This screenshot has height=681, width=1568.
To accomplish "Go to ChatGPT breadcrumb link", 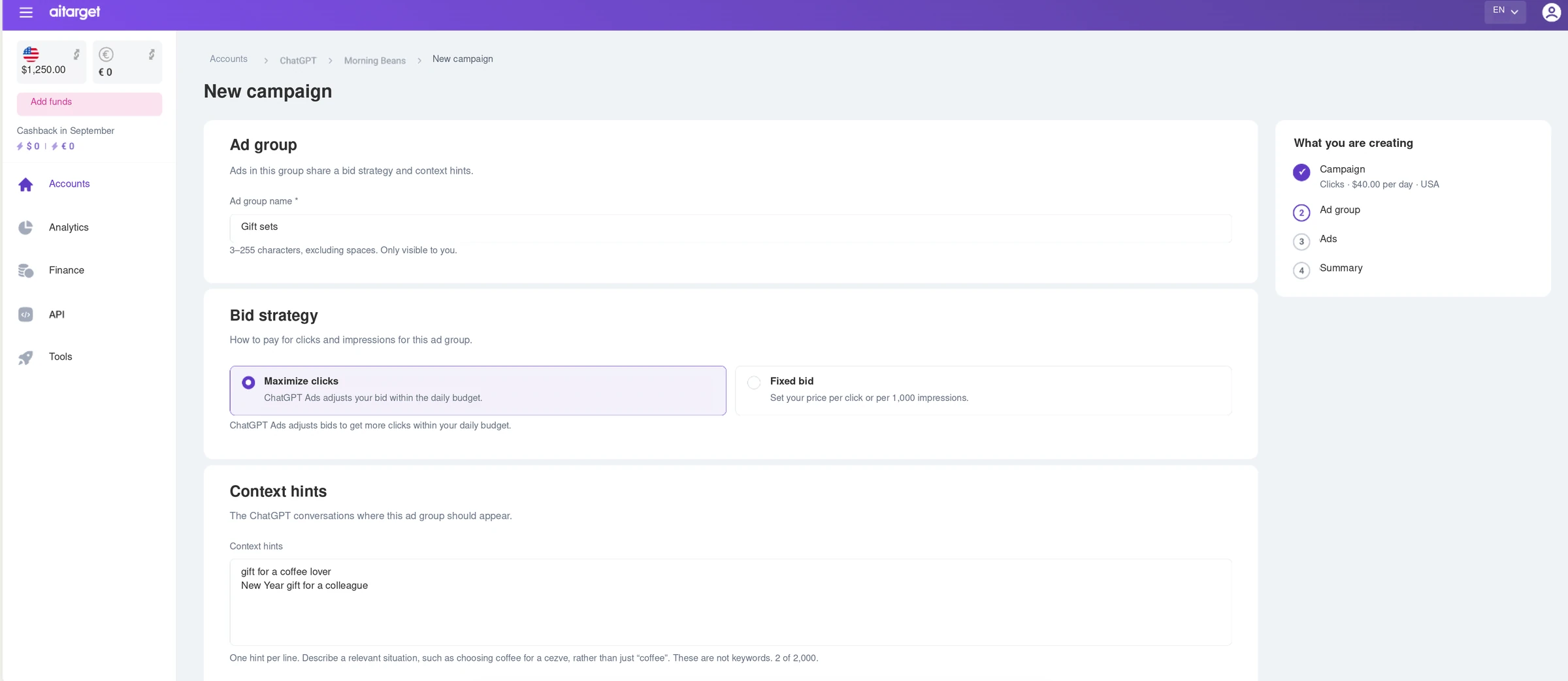I will click(x=298, y=61).
